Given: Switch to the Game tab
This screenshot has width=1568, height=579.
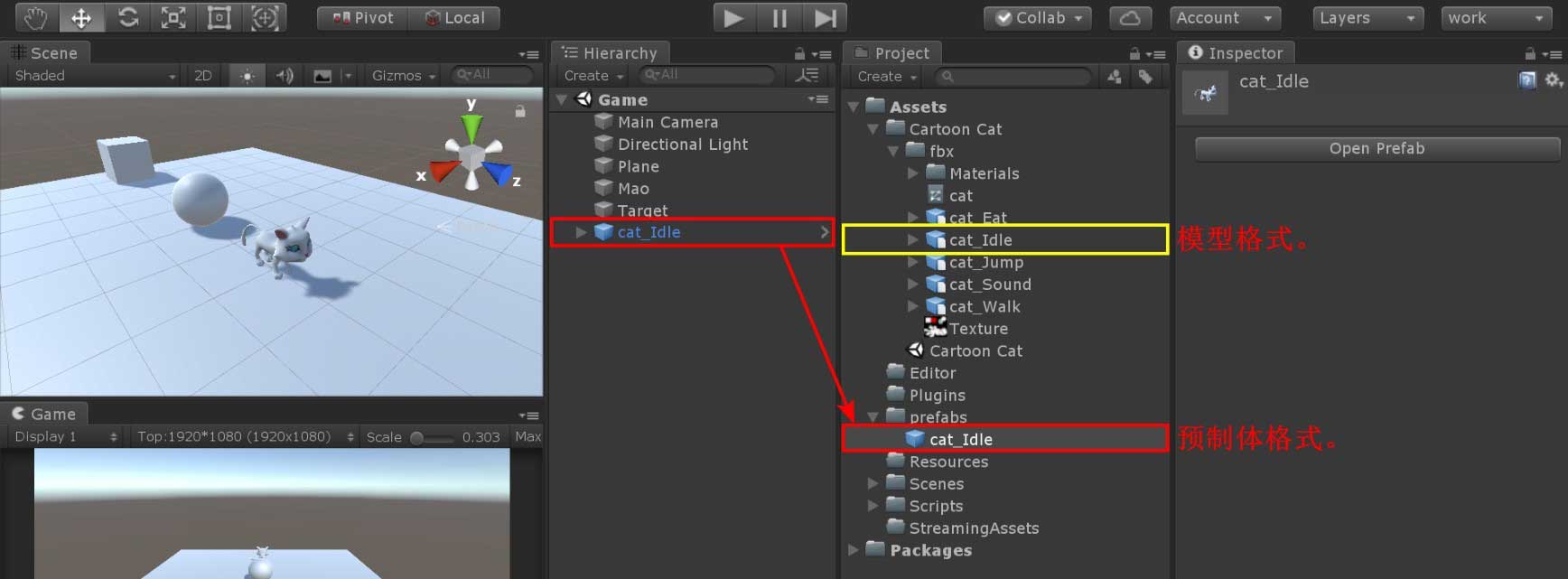Looking at the screenshot, I should 44,414.
